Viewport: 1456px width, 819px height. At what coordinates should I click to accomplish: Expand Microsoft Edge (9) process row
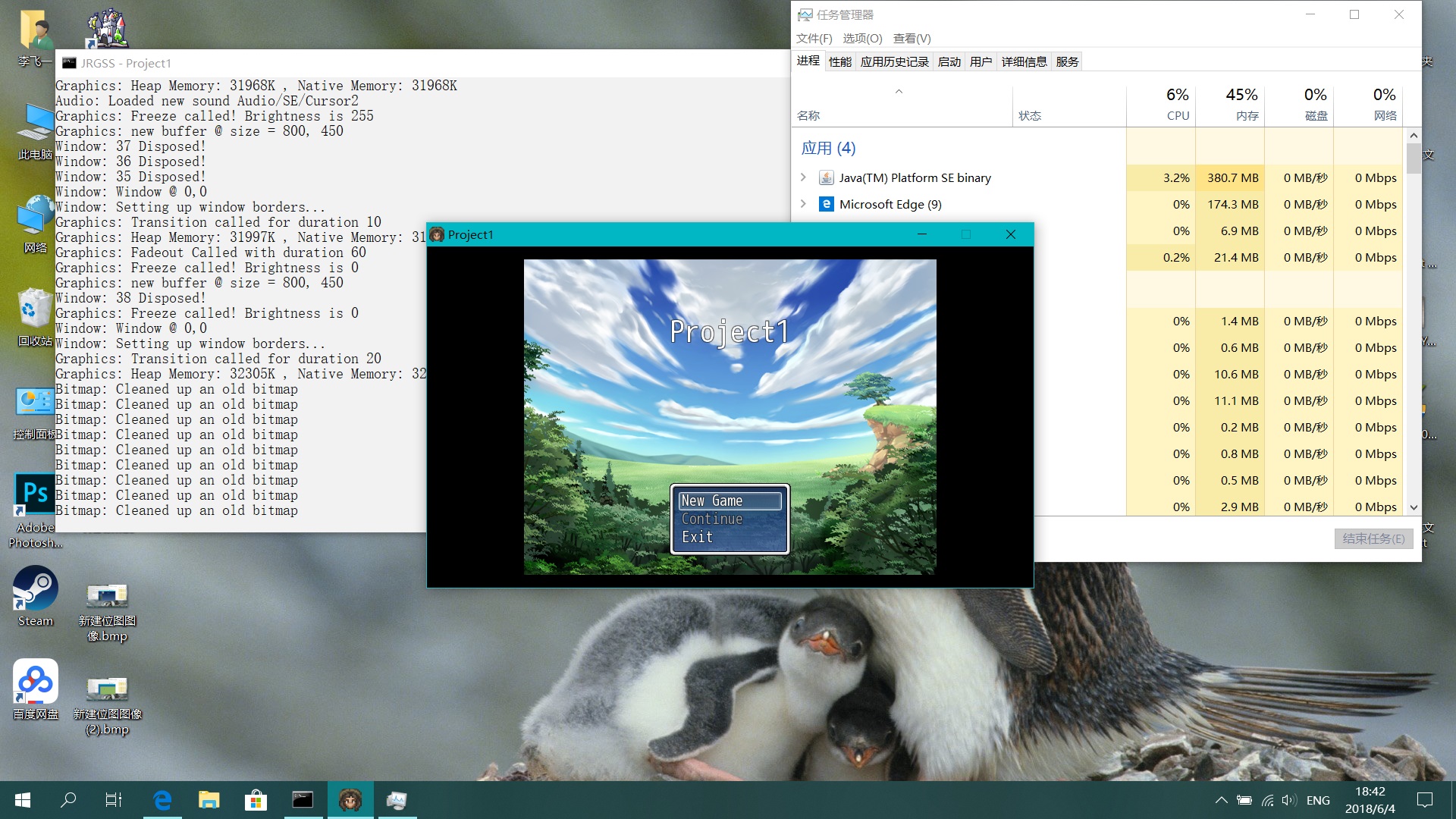[803, 204]
